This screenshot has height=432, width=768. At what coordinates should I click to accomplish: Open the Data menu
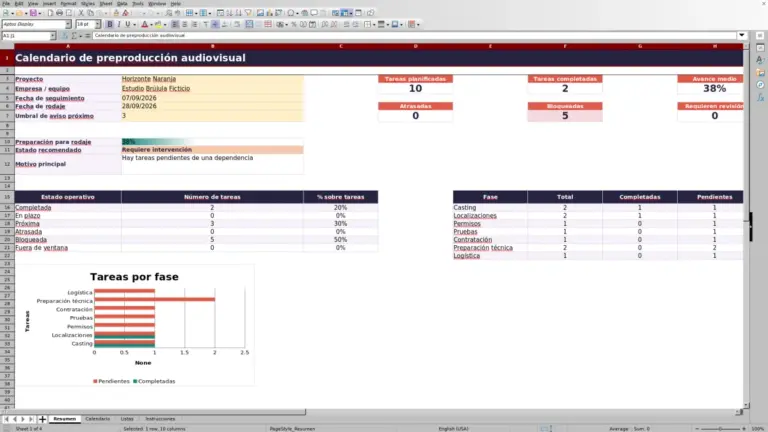[x=122, y=3]
